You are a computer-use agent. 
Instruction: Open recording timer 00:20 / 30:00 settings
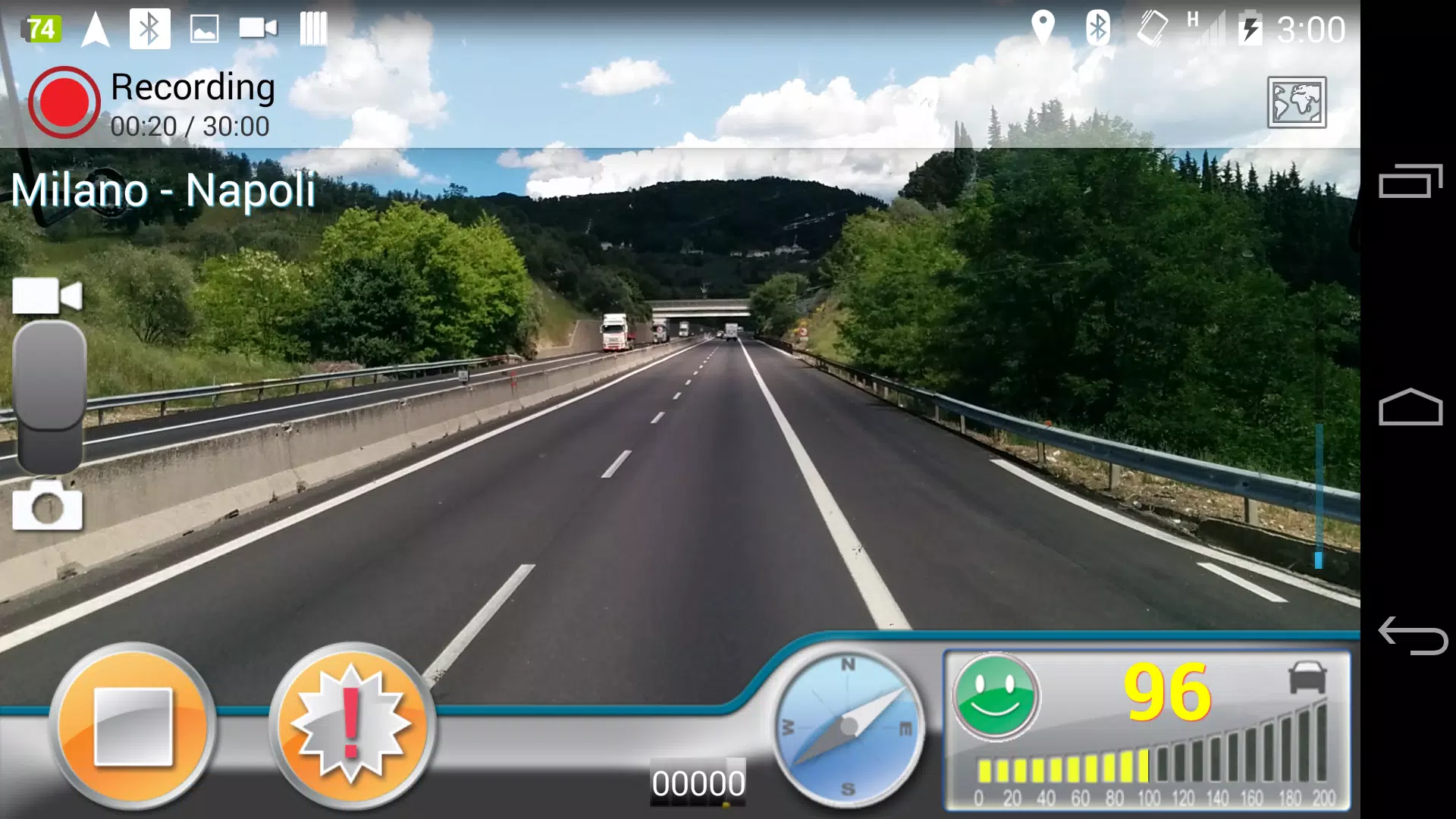[190, 124]
